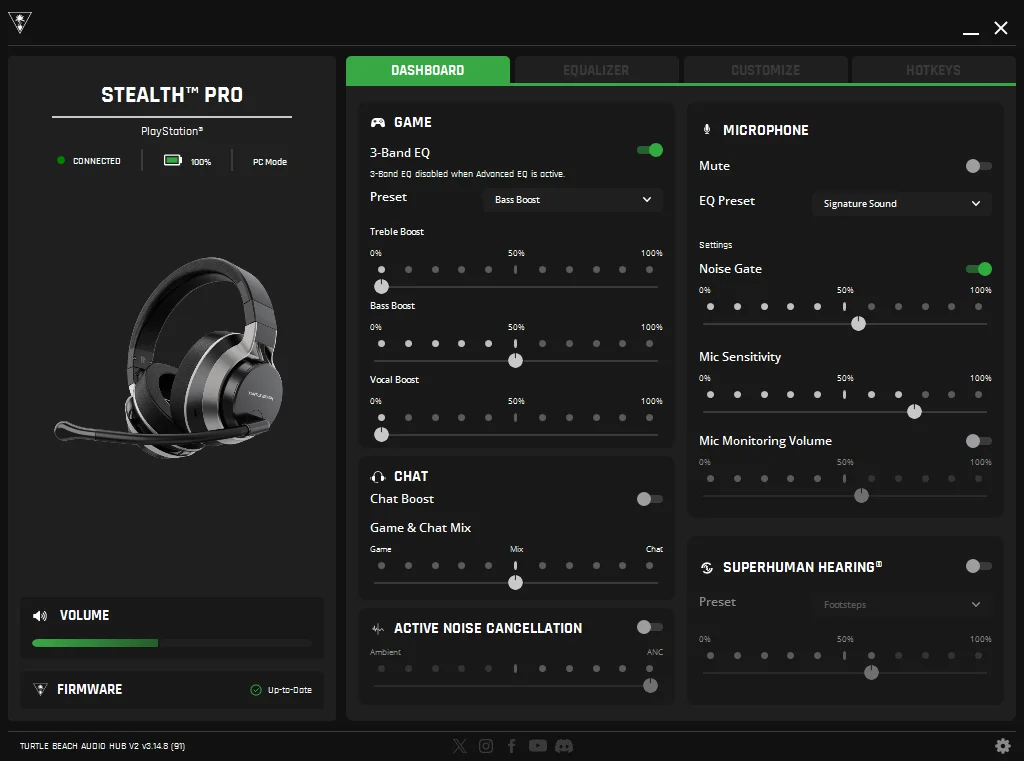
Task: Enable the microphone Mute toggle
Action: [978, 166]
